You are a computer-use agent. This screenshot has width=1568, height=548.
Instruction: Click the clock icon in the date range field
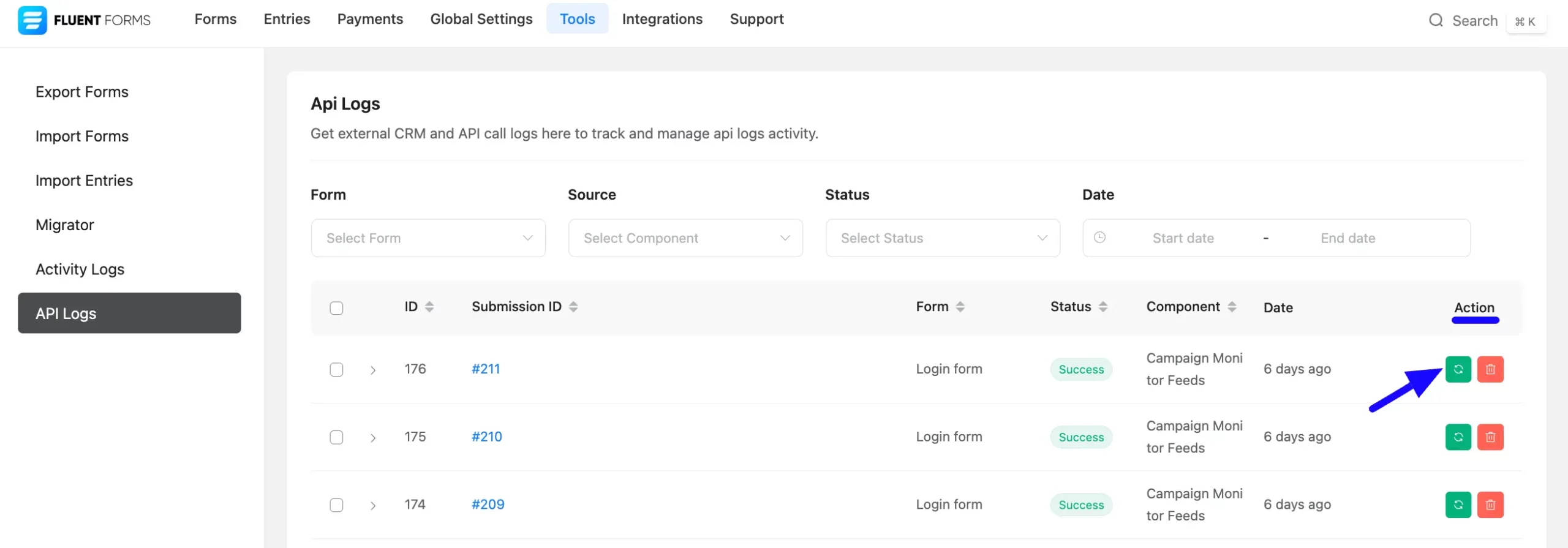click(1099, 238)
